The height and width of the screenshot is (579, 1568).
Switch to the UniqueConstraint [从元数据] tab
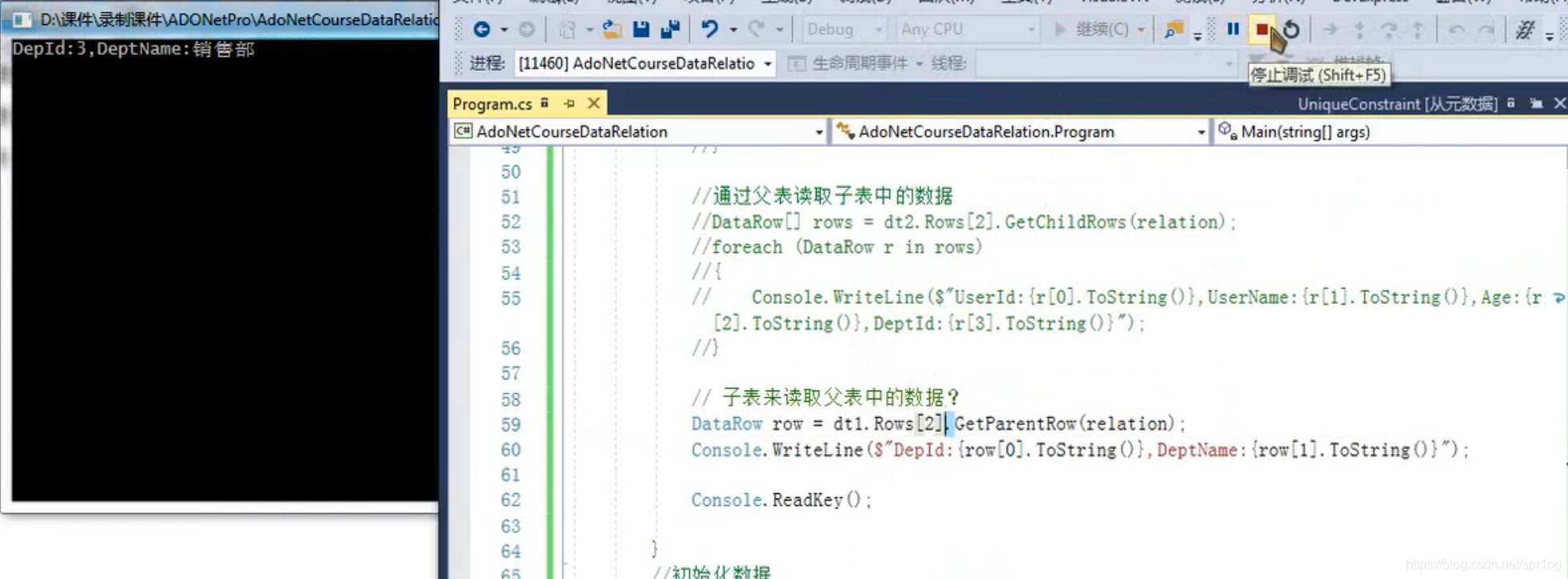pyautogui.click(x=1397, y=103)
